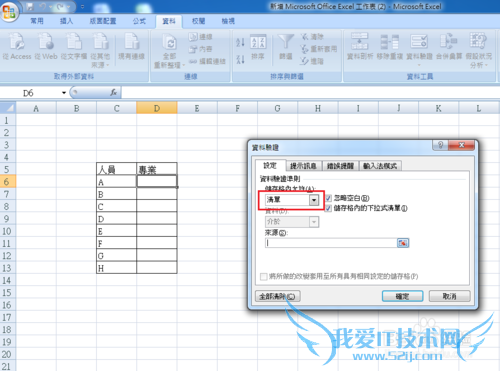Switch to the 公式 ribbon tab

pos(139,21)
